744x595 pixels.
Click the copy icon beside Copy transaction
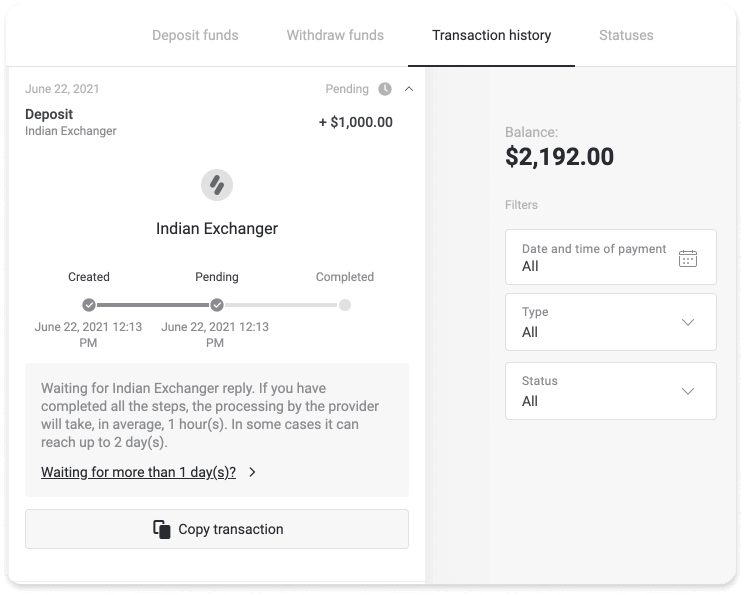click(162, 529)
